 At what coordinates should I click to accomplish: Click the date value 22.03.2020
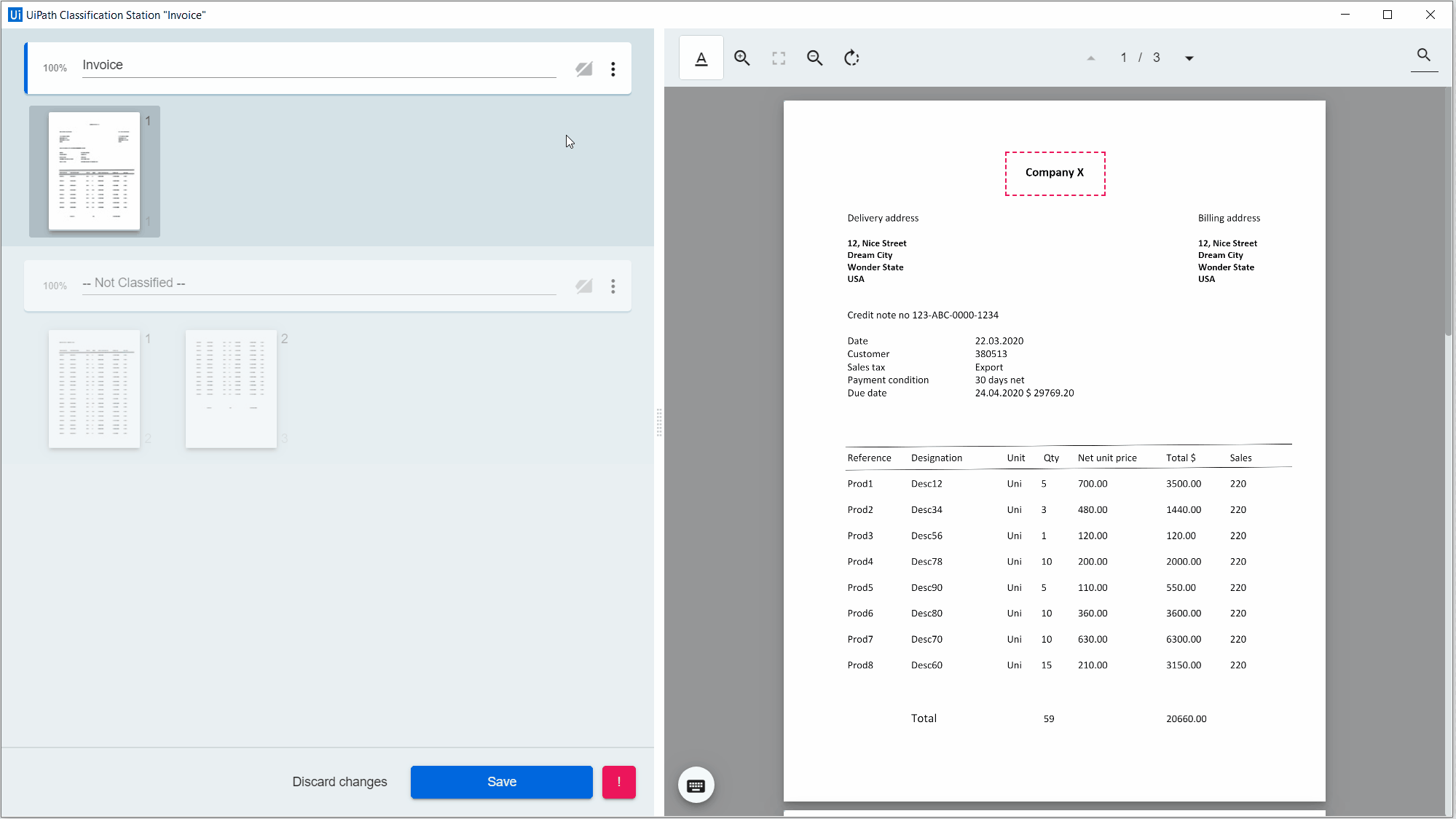coord(999,341)
